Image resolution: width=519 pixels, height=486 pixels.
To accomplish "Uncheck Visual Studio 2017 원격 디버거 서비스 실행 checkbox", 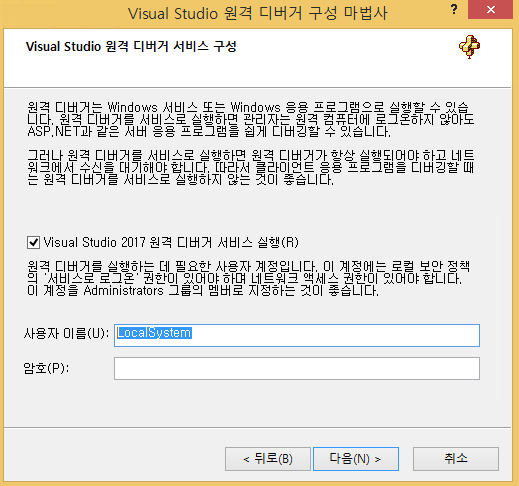I will (33, 242).
